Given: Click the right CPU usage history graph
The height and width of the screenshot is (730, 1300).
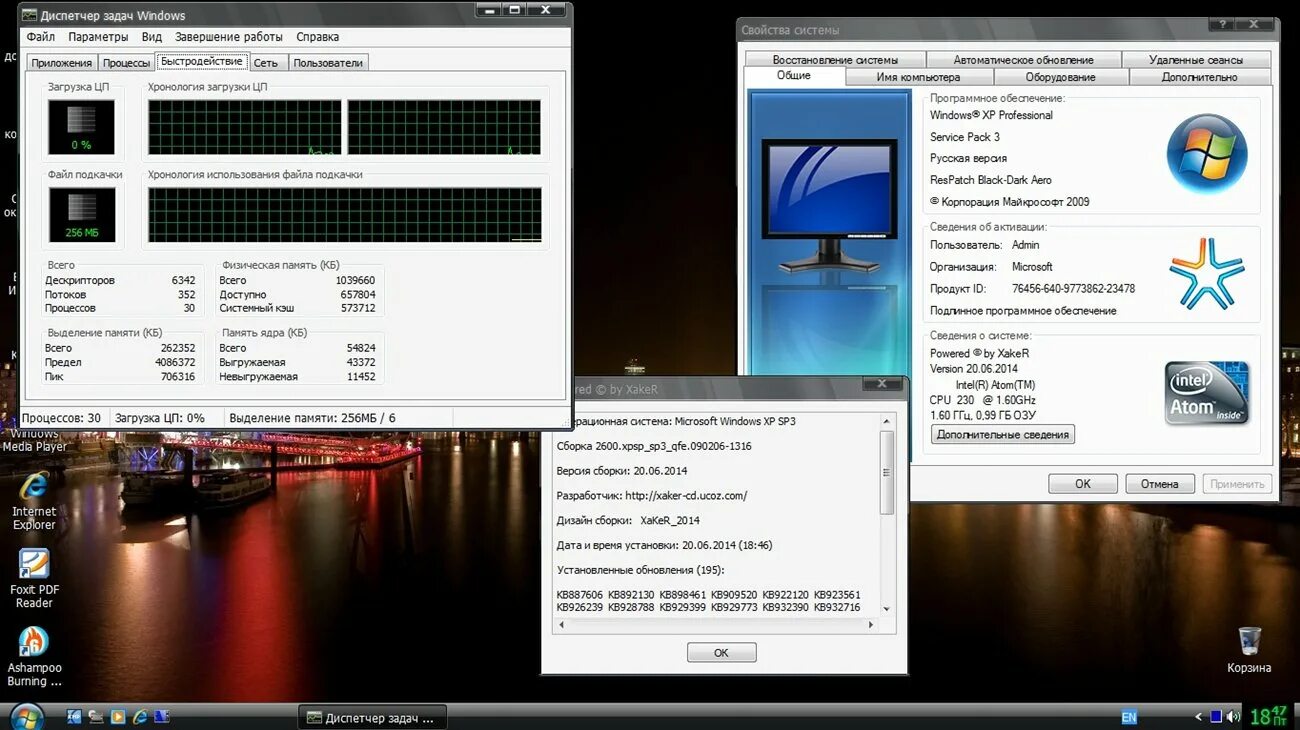Looking at the screenshot, I should [x=444, y=127].
